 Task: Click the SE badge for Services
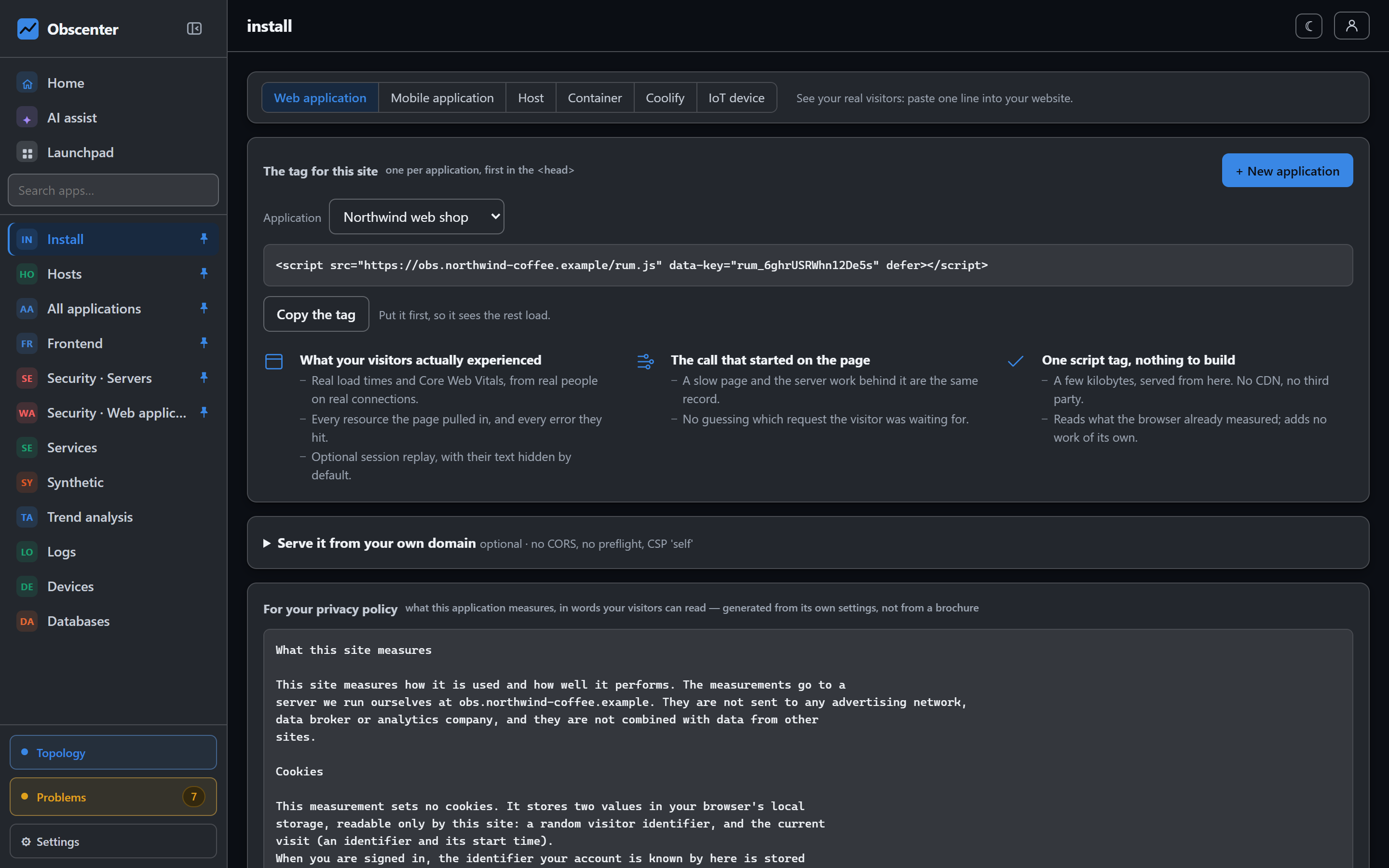click(27, 448)
